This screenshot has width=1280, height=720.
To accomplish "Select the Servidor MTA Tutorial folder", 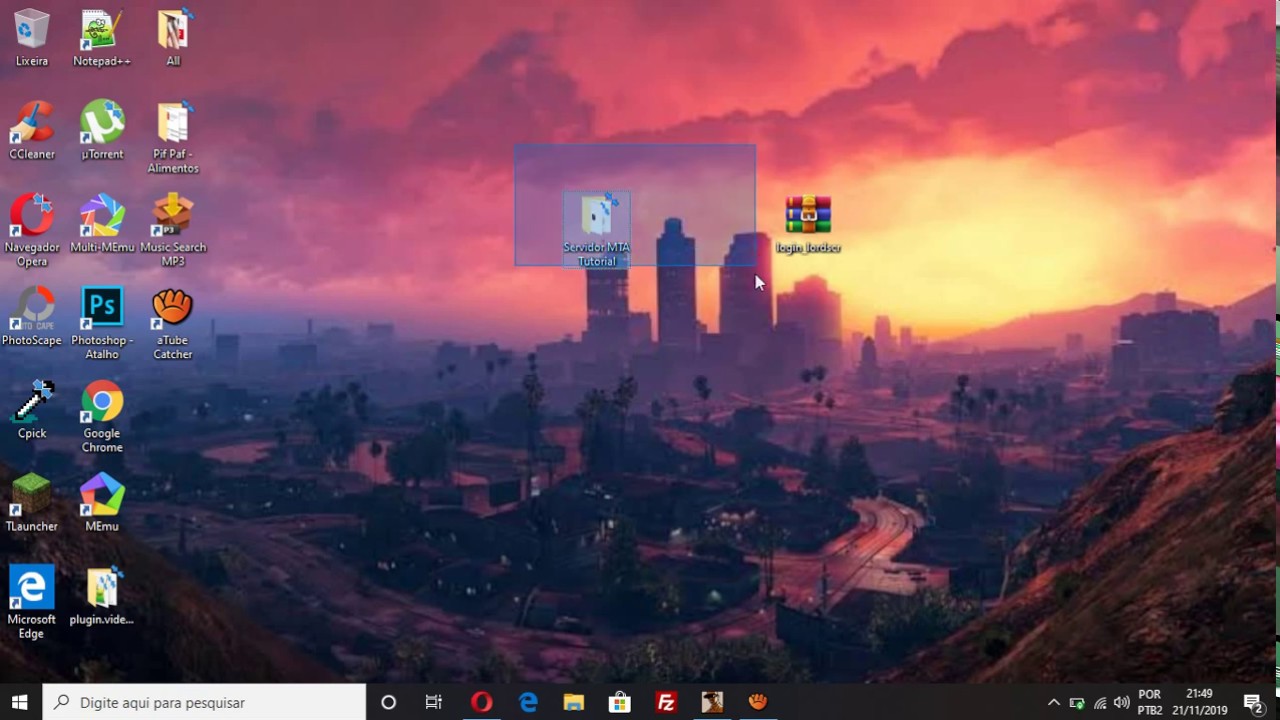I will [597, 230].
